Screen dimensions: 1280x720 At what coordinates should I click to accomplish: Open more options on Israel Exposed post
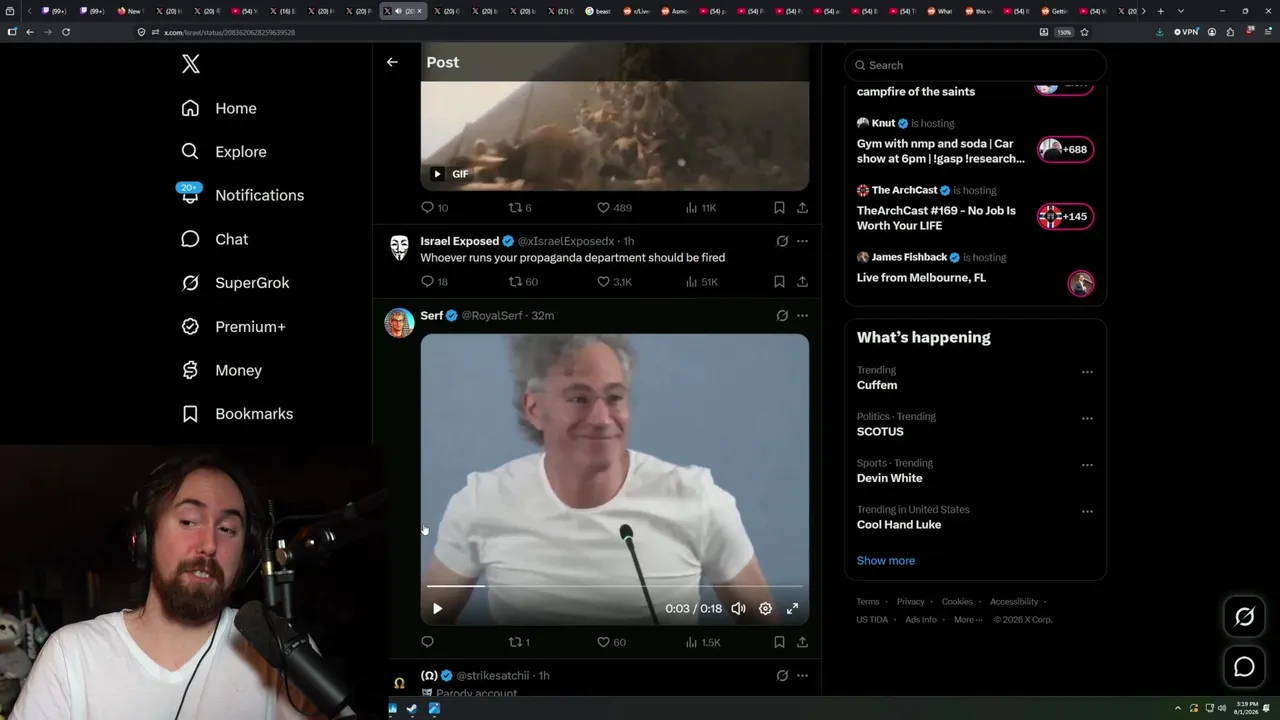coord(802,241)
